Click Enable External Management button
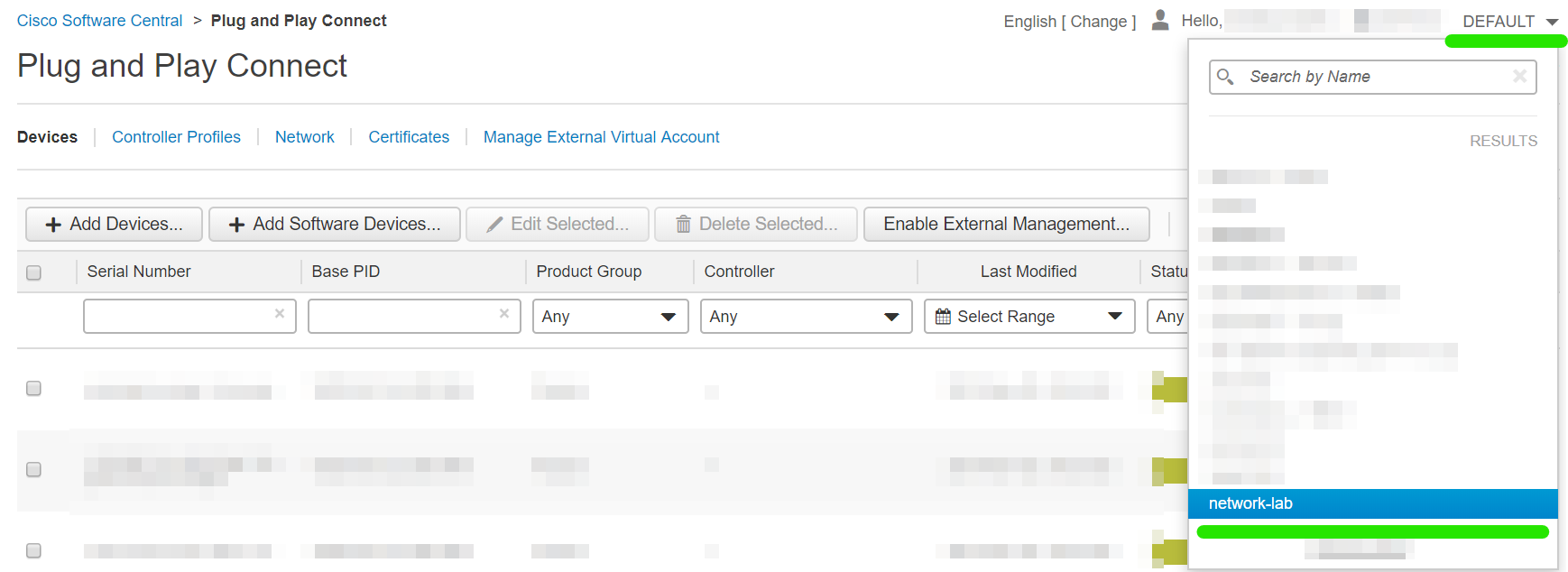The image size is (1568, 572). 1007,224
